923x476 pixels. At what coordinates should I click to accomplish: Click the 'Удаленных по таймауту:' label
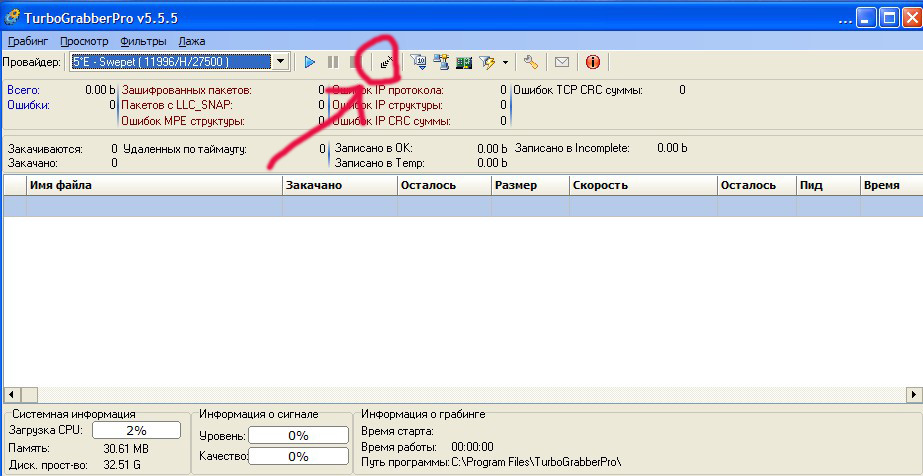click(185, 149)
